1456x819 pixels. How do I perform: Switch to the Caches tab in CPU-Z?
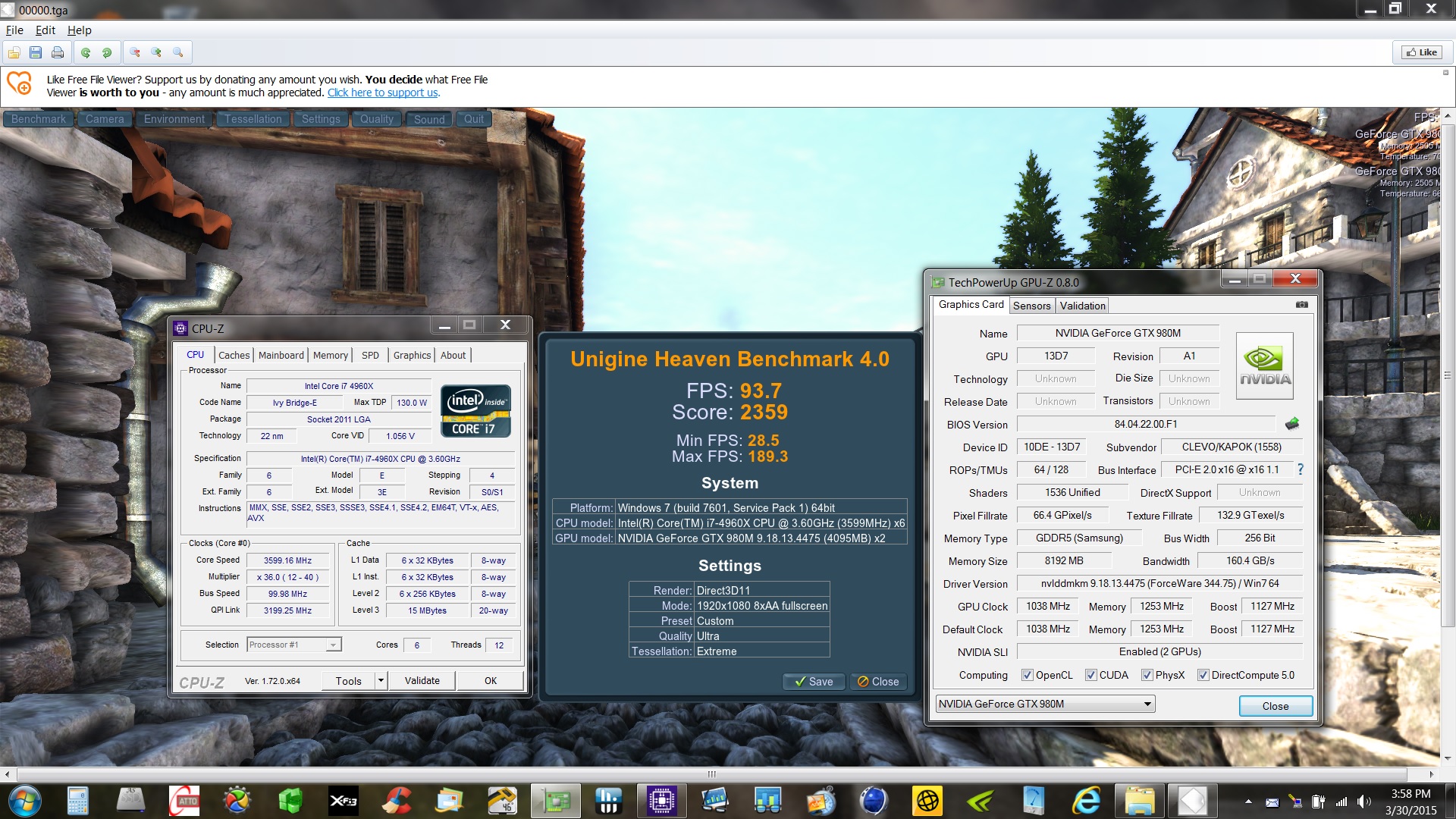click(x=234, y=355)
